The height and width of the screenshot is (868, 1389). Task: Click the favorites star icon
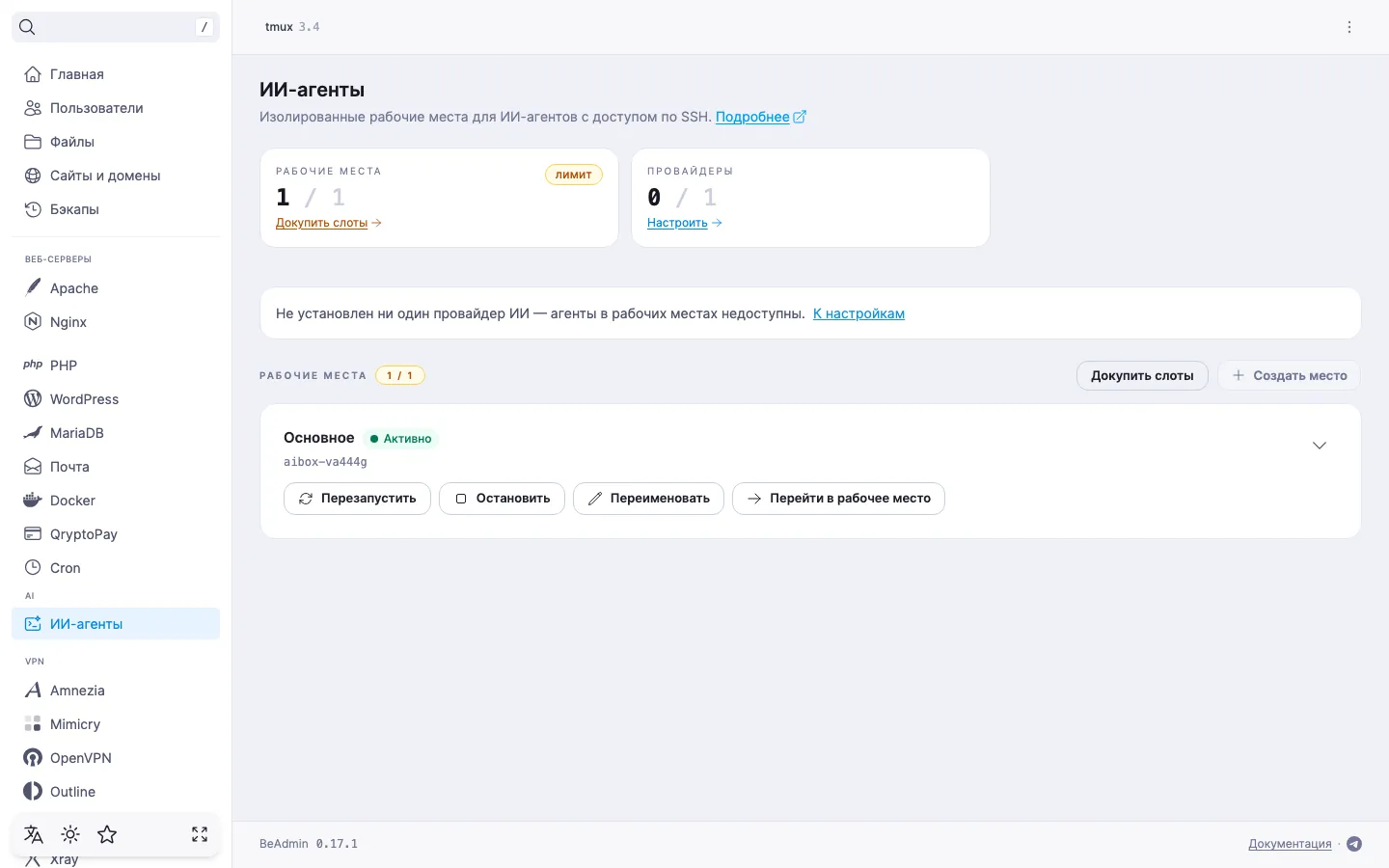107,834
